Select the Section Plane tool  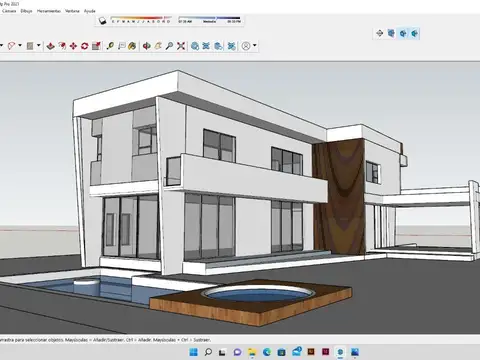pyautogui.click(x=380, y=33)
